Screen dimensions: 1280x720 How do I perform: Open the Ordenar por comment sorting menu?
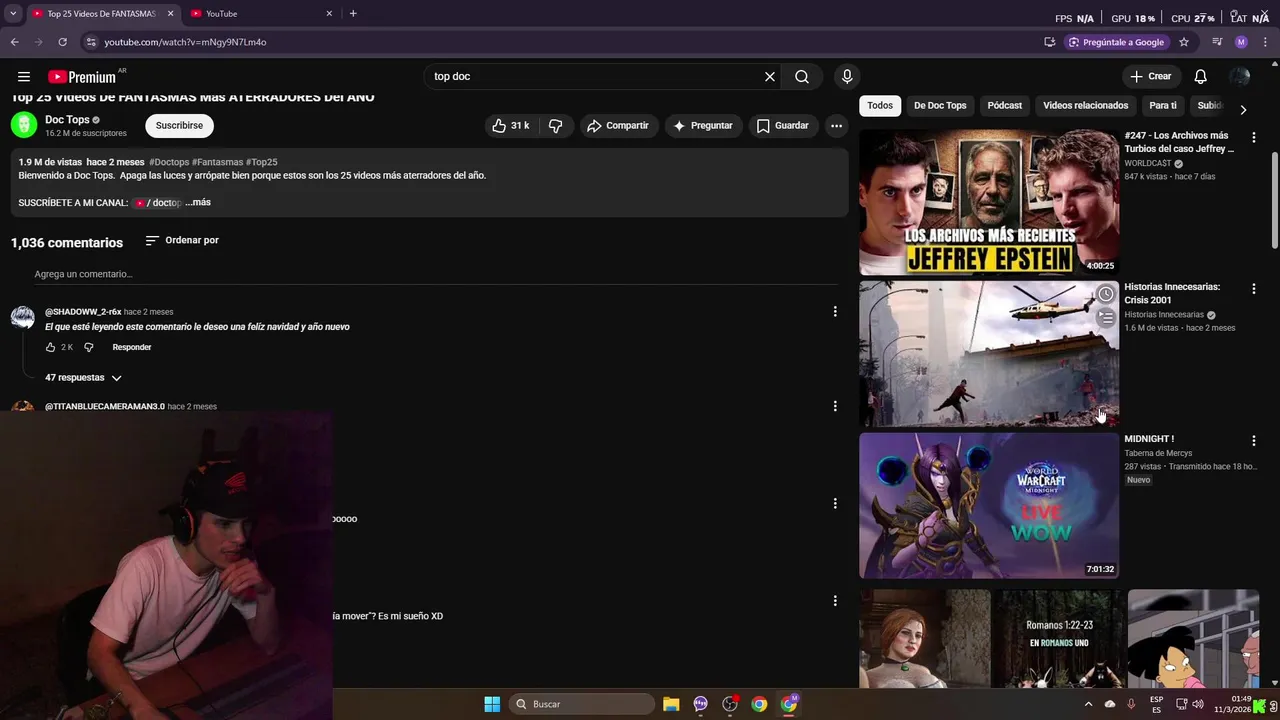182,241
